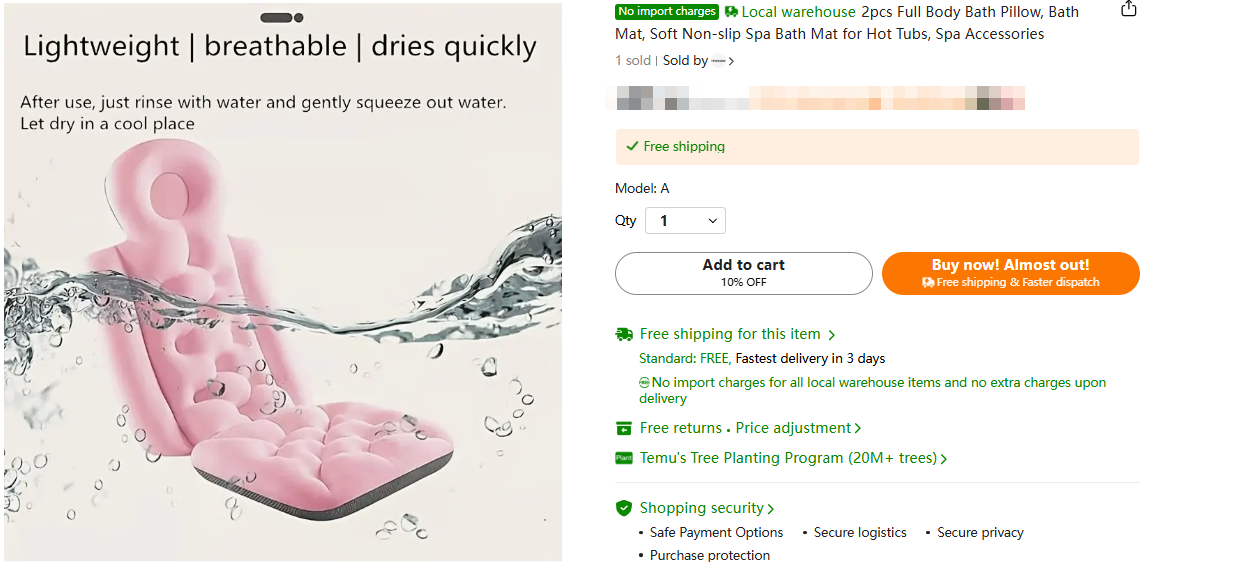Click the dispatch truck icon inside Buy now button
This screenshot has width=1245, height=576.
tap(929, 283)
